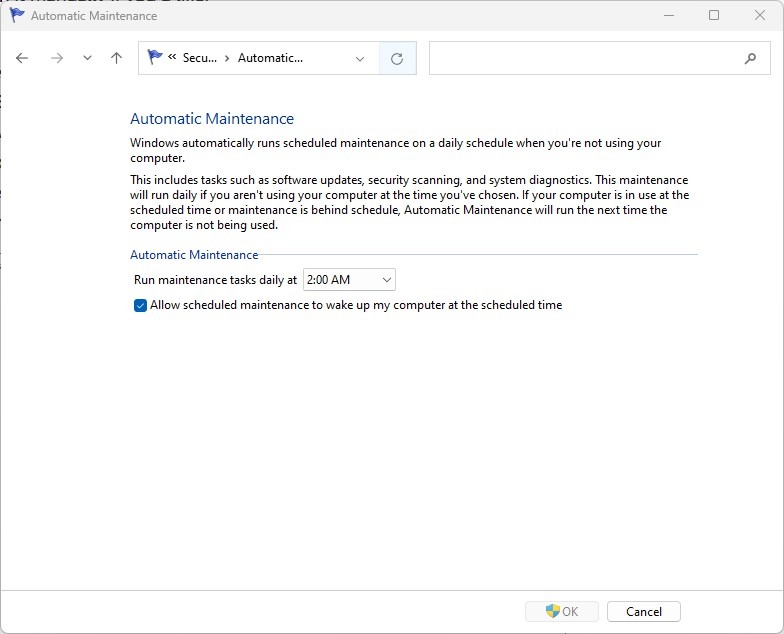Minimize the Automatic Maintenance window

[668, 15]
